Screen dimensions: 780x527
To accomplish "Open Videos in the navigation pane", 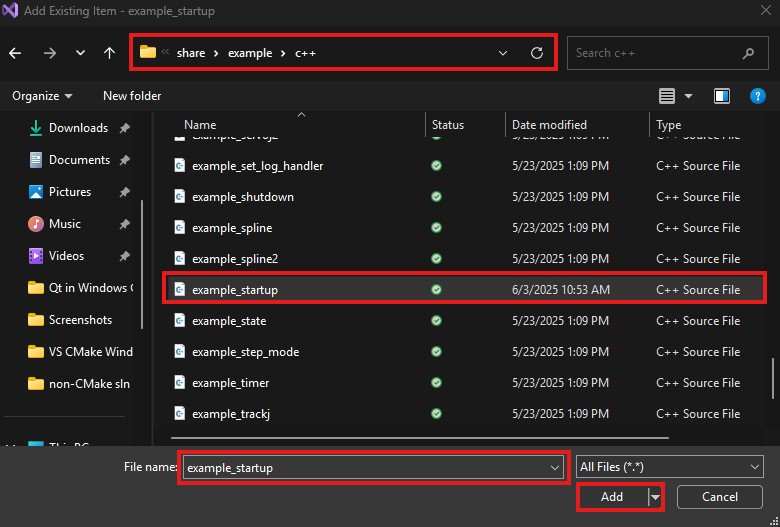I will (x=66, y=256).
